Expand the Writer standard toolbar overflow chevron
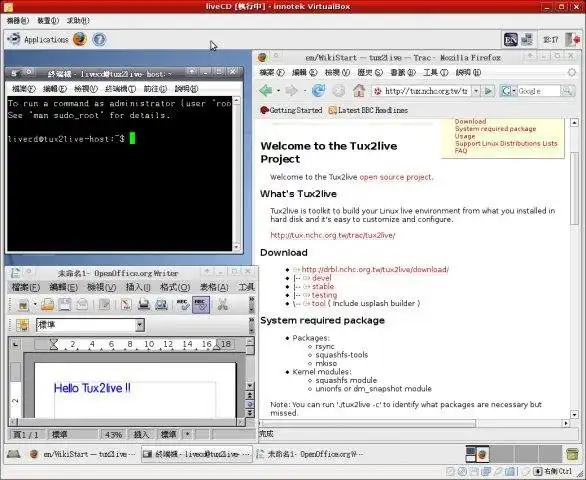Image resolution: width=586 pixels, height=480 pixels. coord(252,300)
